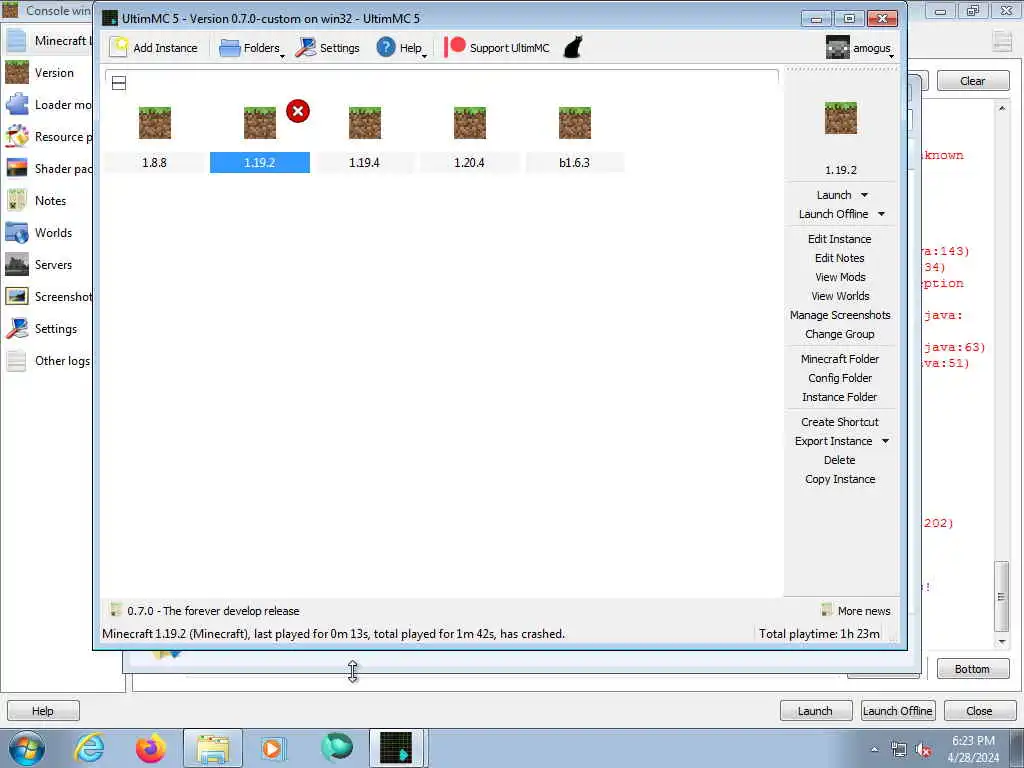
Task: Click side panel grass block instance icon
Action: [x=840, y=118]
